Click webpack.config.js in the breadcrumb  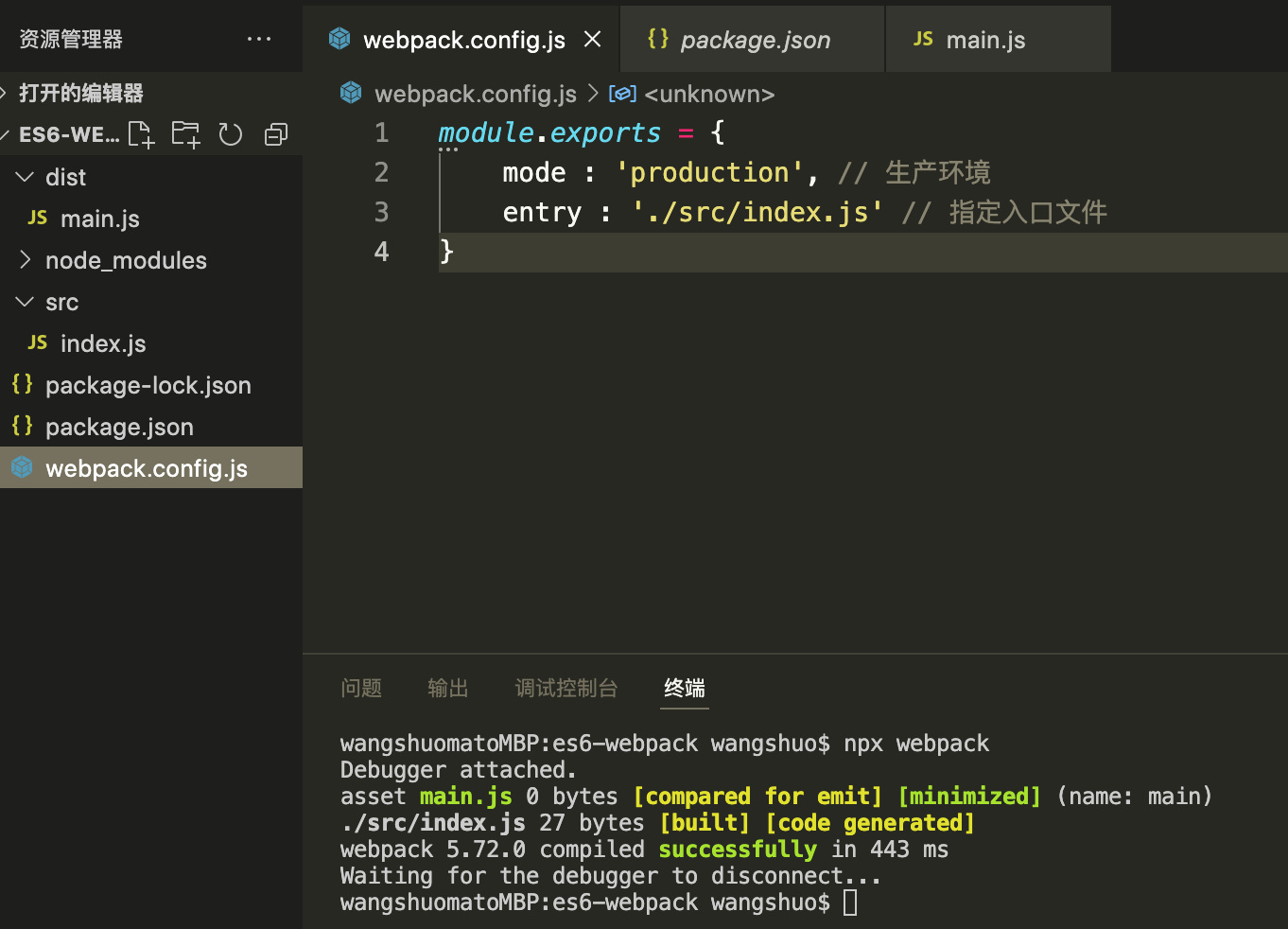coord(476,94)
